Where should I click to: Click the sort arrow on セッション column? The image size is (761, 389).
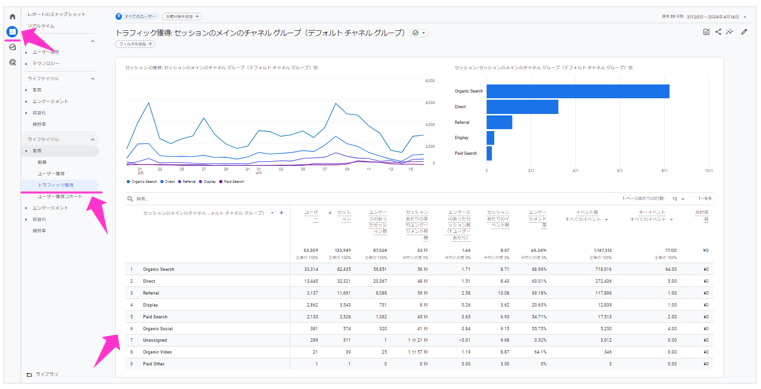330,213
